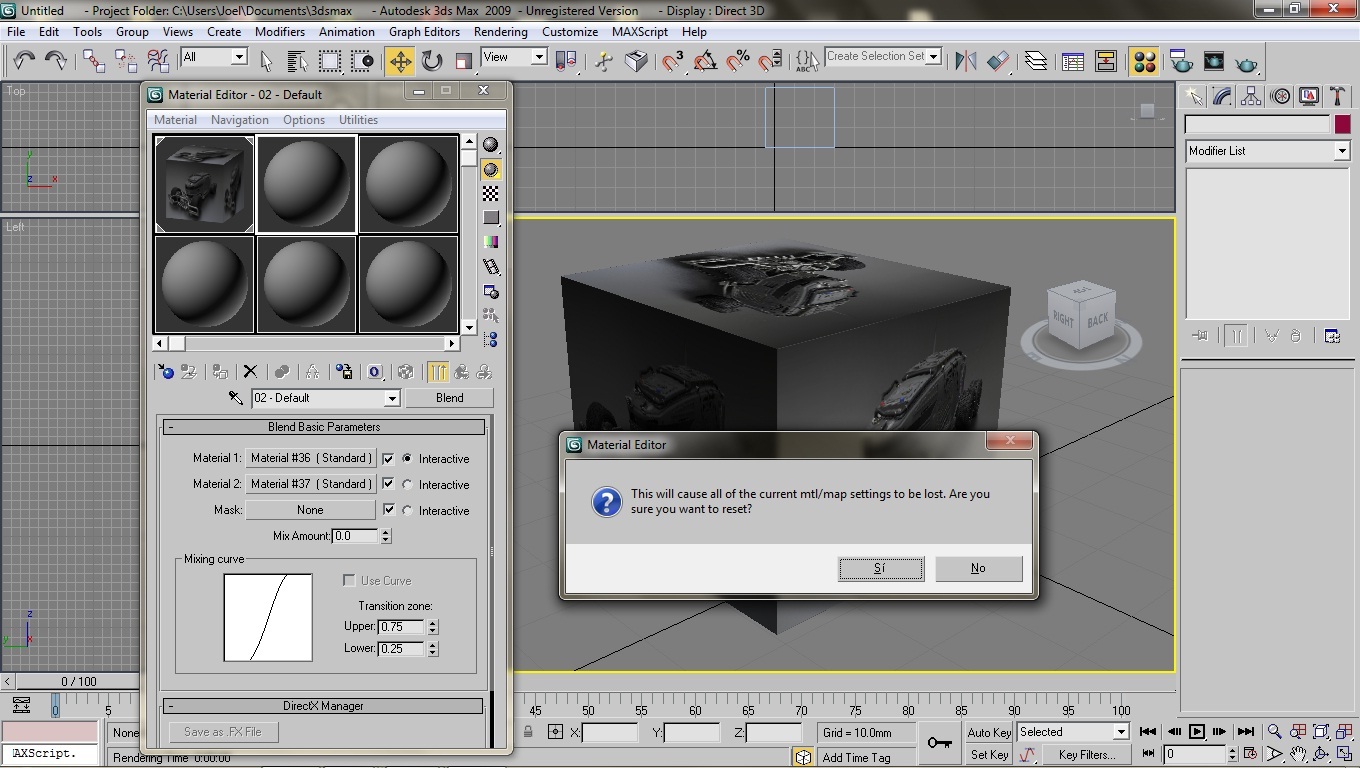Click No to cancel the reset
Image resolution: width=1360 pixels, height=768 pixels.
(978, 568)
